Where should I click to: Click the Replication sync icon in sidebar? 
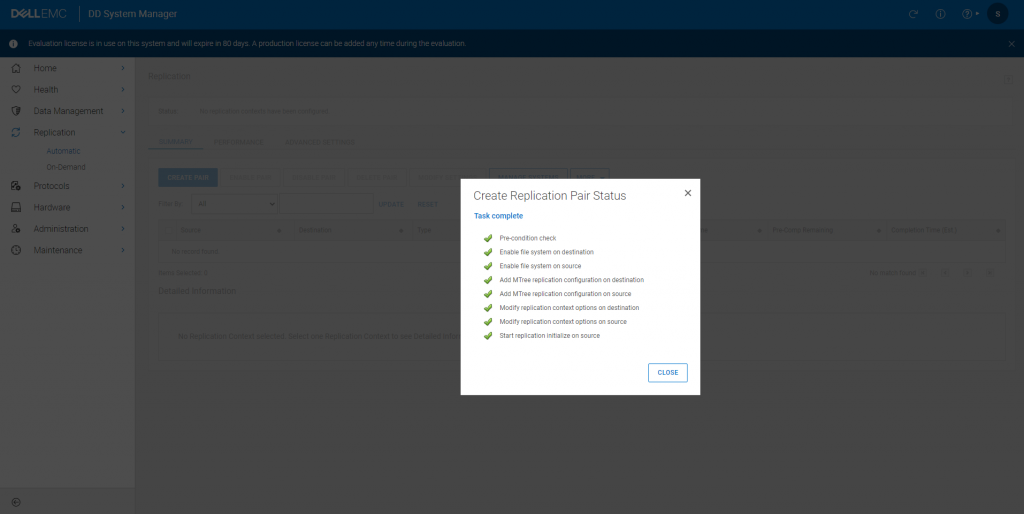tap(15, 132)
